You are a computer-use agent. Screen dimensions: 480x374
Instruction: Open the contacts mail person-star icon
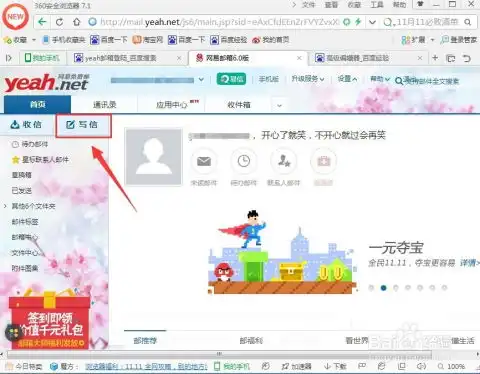click(284, 161)
